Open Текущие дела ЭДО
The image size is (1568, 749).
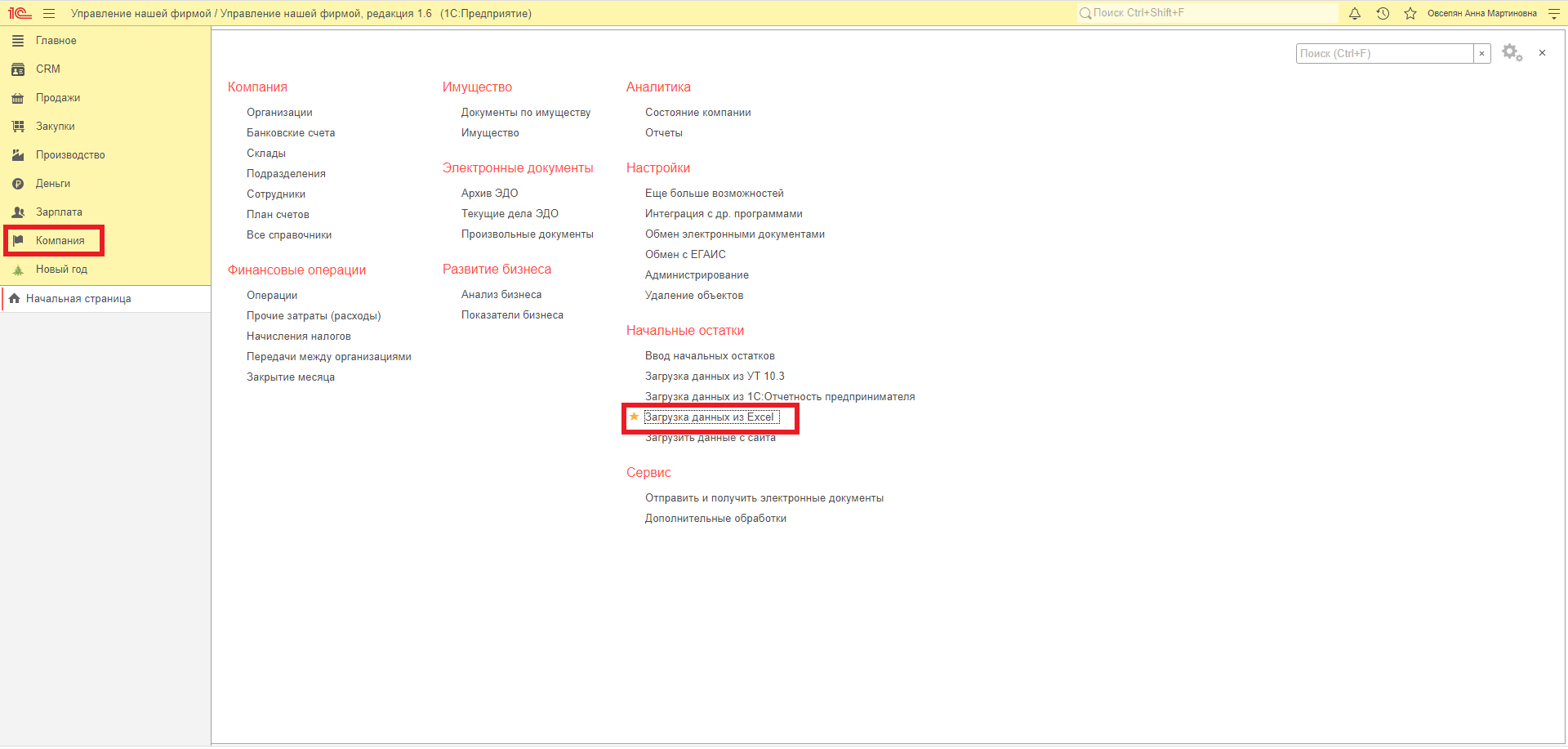click(510, 214)
